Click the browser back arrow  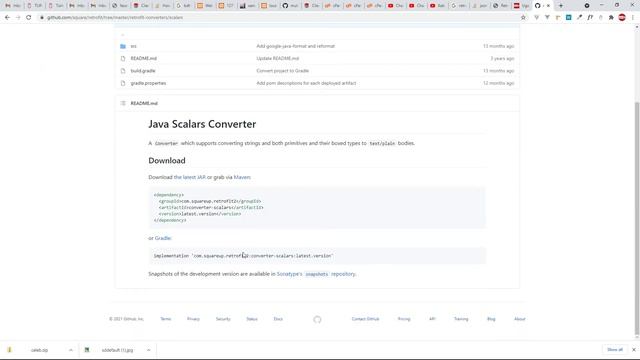pos(7,18)
